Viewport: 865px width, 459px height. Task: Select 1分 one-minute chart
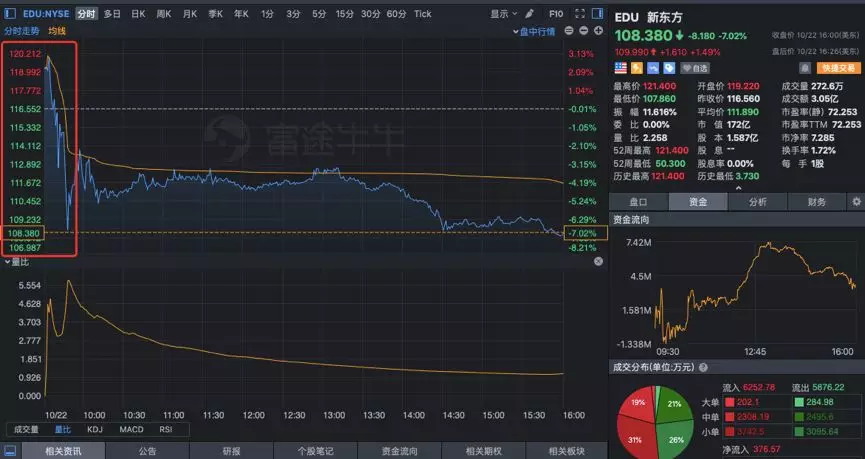267,14
